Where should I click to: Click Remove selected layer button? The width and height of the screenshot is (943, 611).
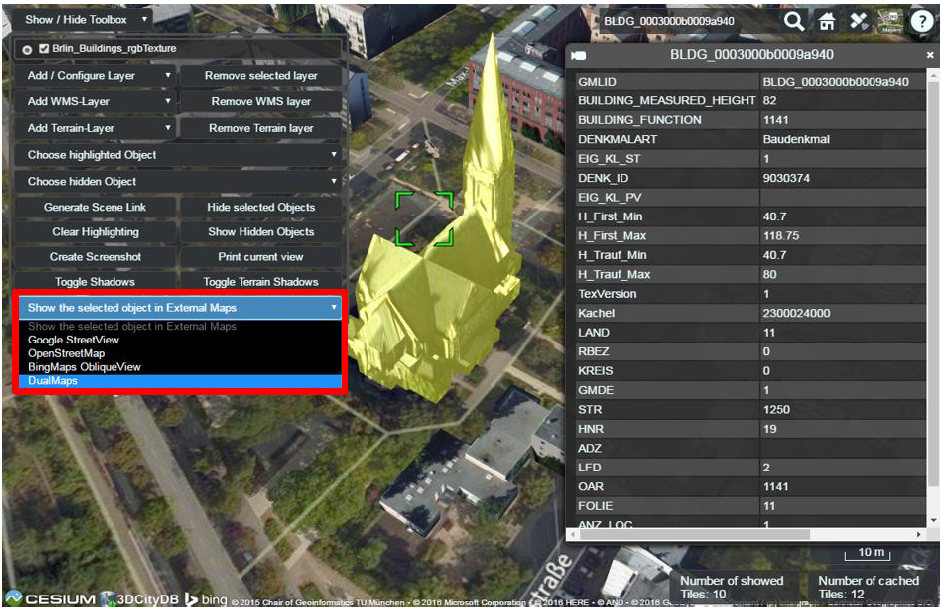pyautogui.click(x=261, y=76)
